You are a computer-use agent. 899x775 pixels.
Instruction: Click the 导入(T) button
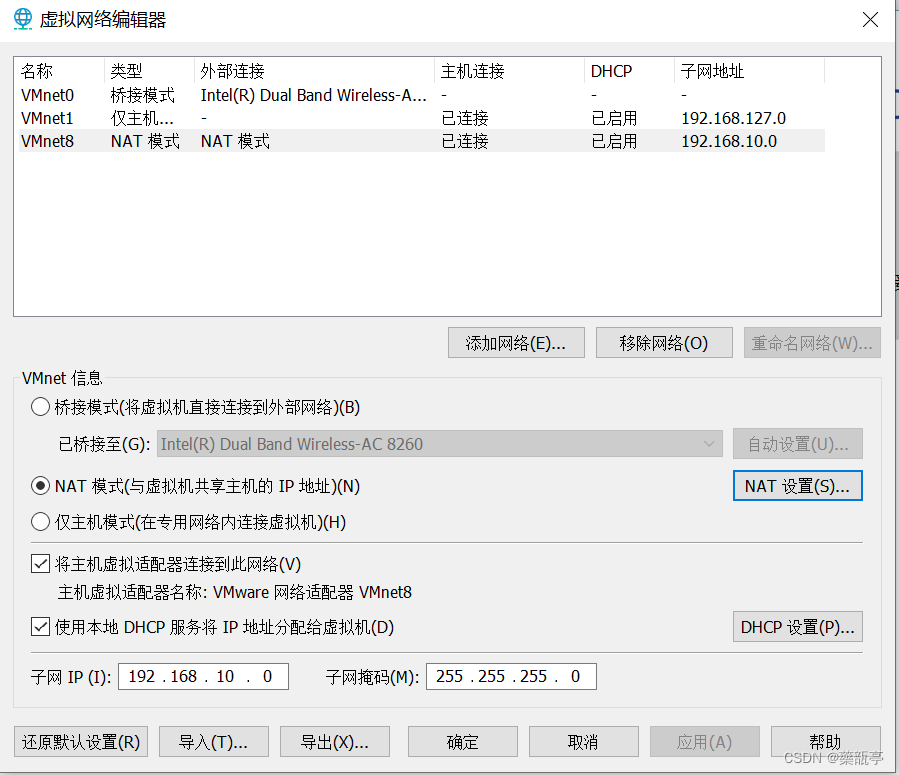pyautogui.click(x=213, y=741)
